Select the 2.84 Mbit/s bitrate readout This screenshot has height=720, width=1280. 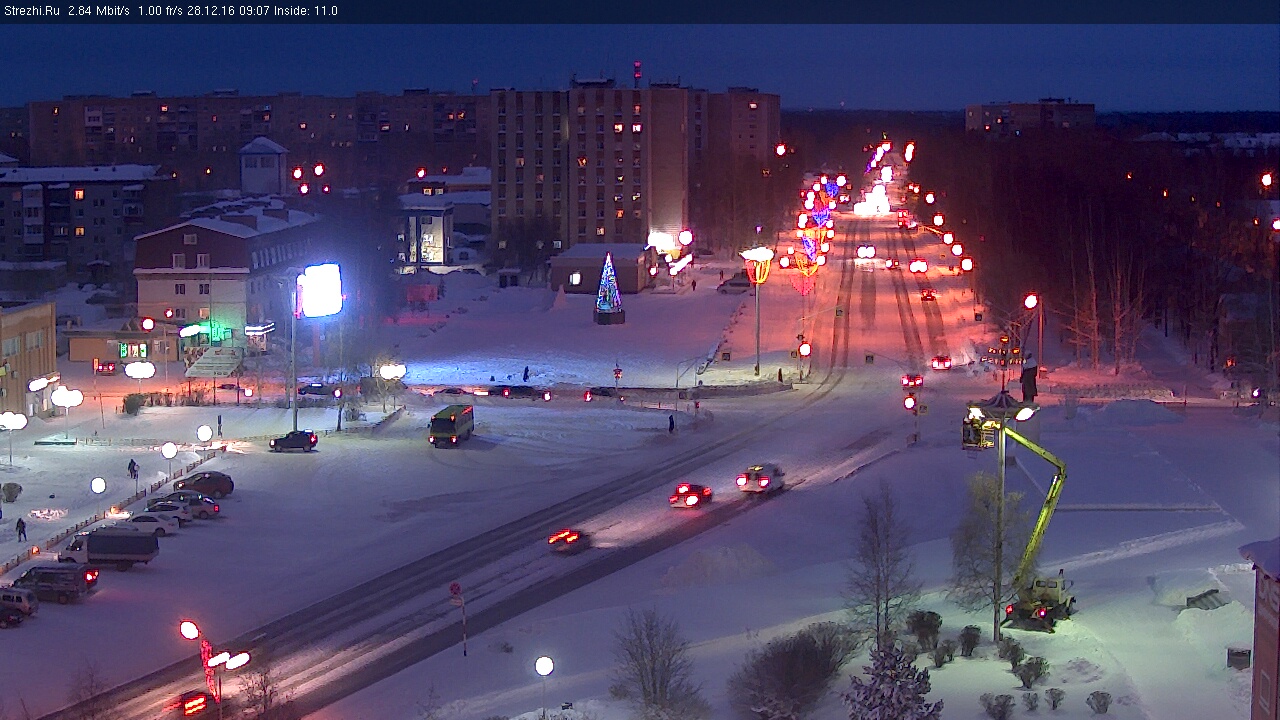coord(99,11)
